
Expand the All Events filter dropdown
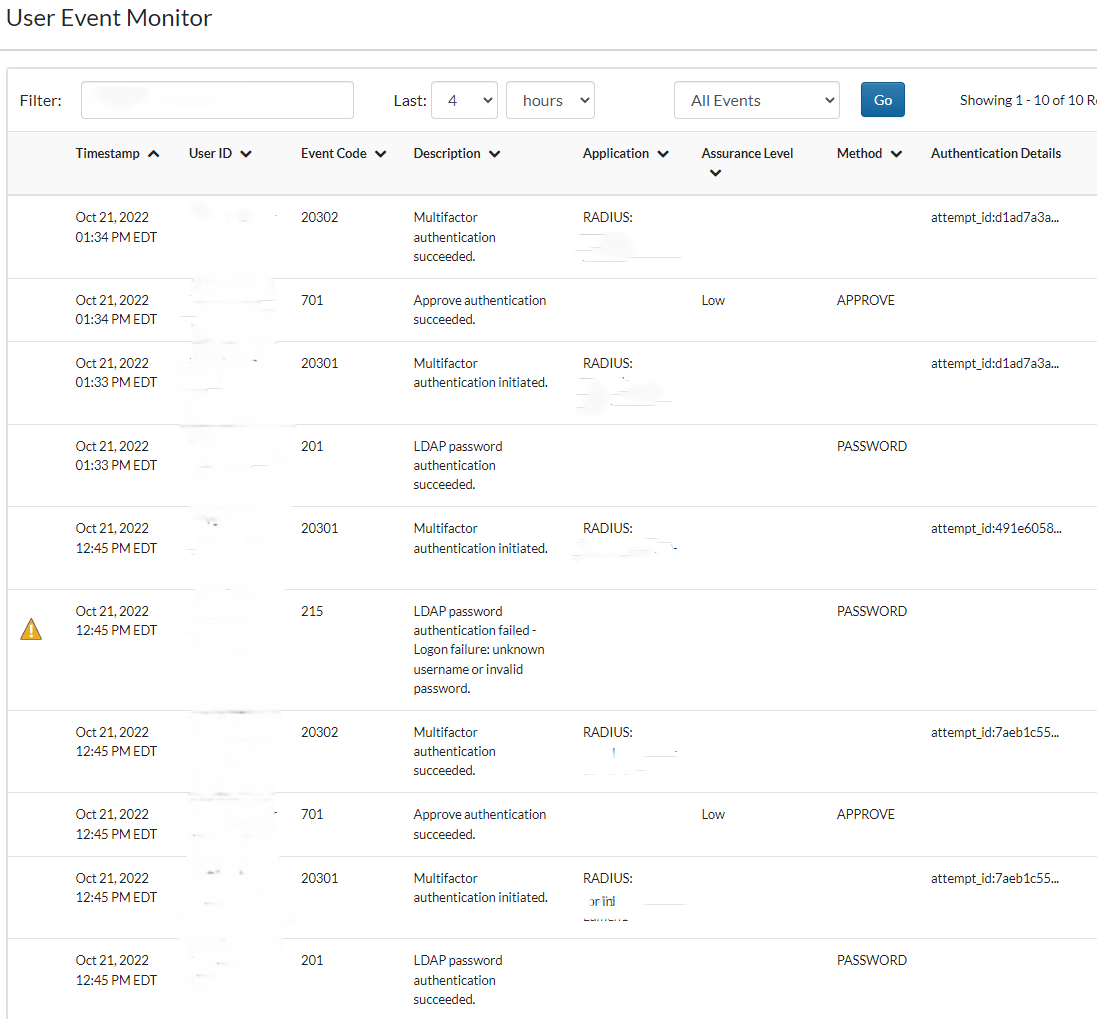[x=756, y=100]
